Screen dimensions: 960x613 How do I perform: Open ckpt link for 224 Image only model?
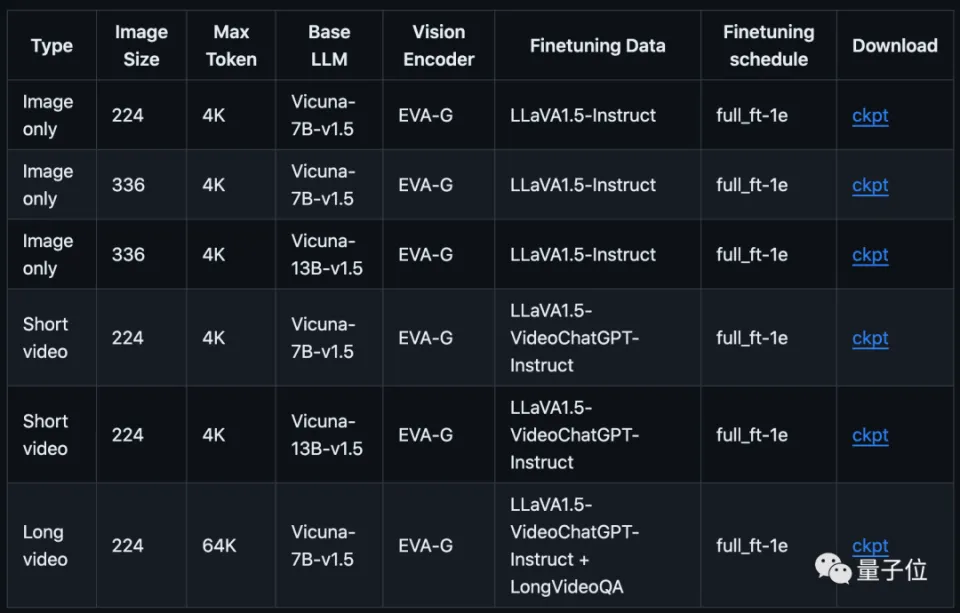[x=870, y=115]
